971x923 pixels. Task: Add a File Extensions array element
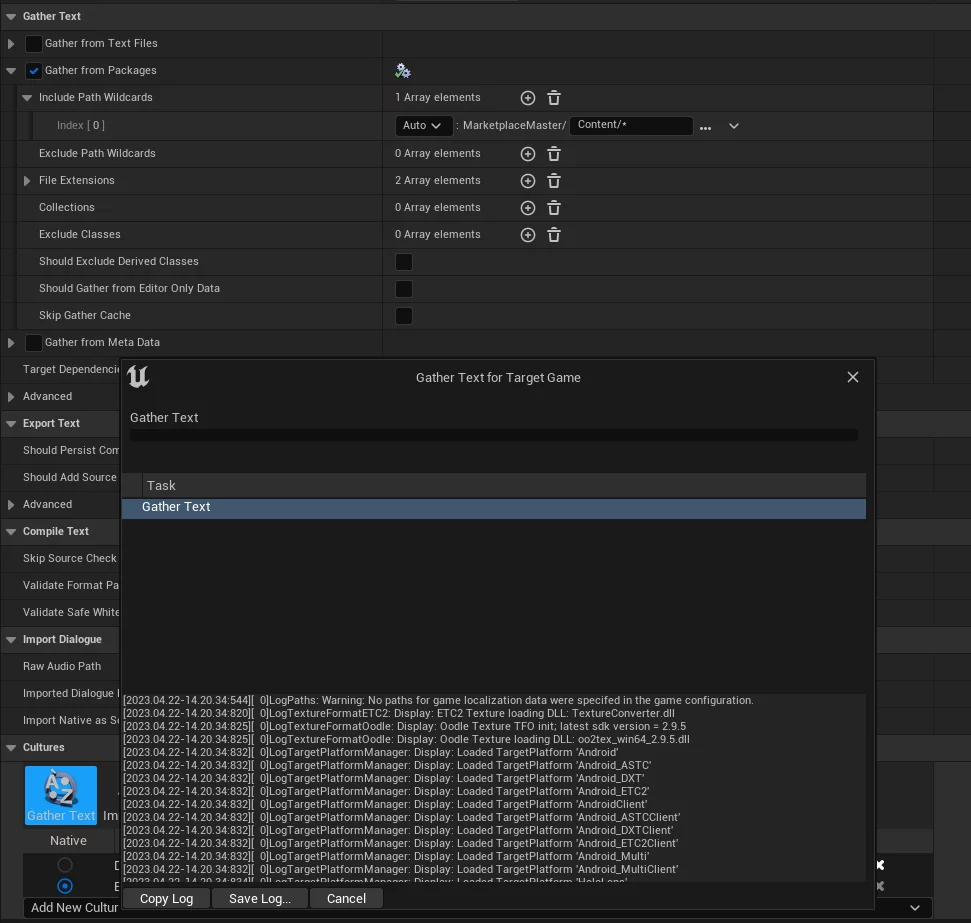coord(528,181)
